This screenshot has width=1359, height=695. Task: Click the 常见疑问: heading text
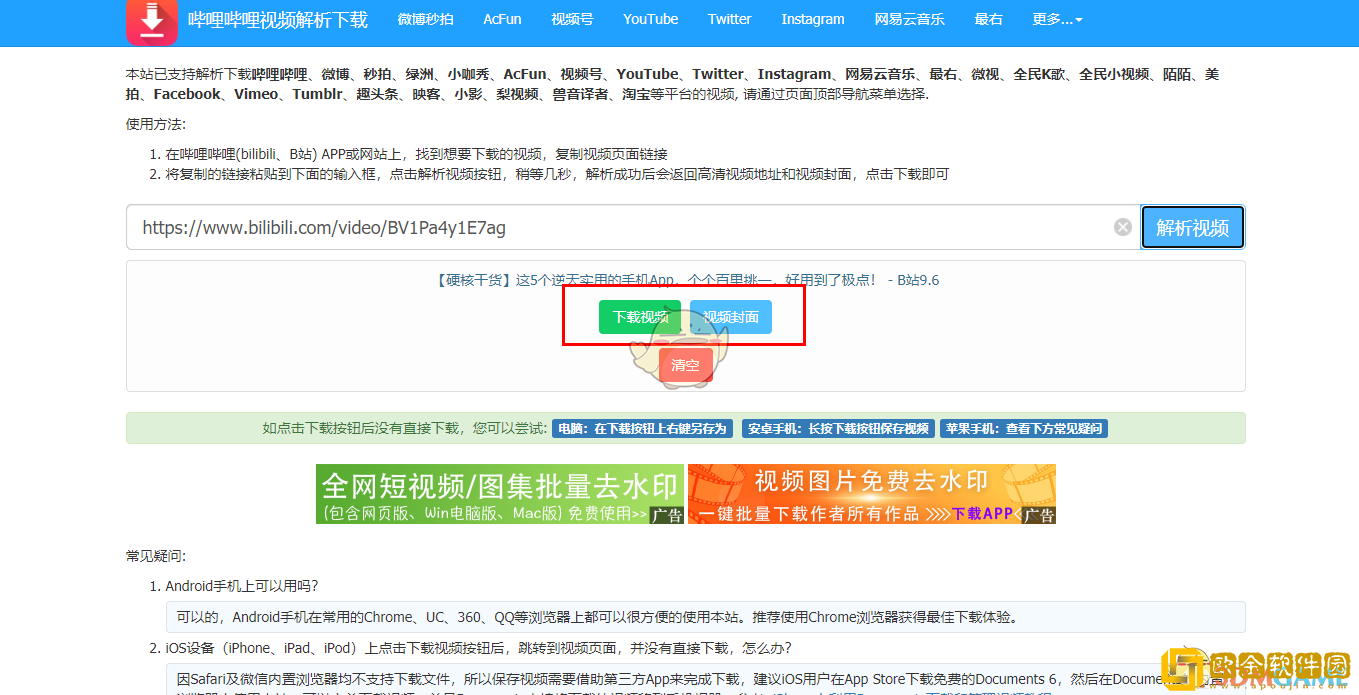(156, 556)
